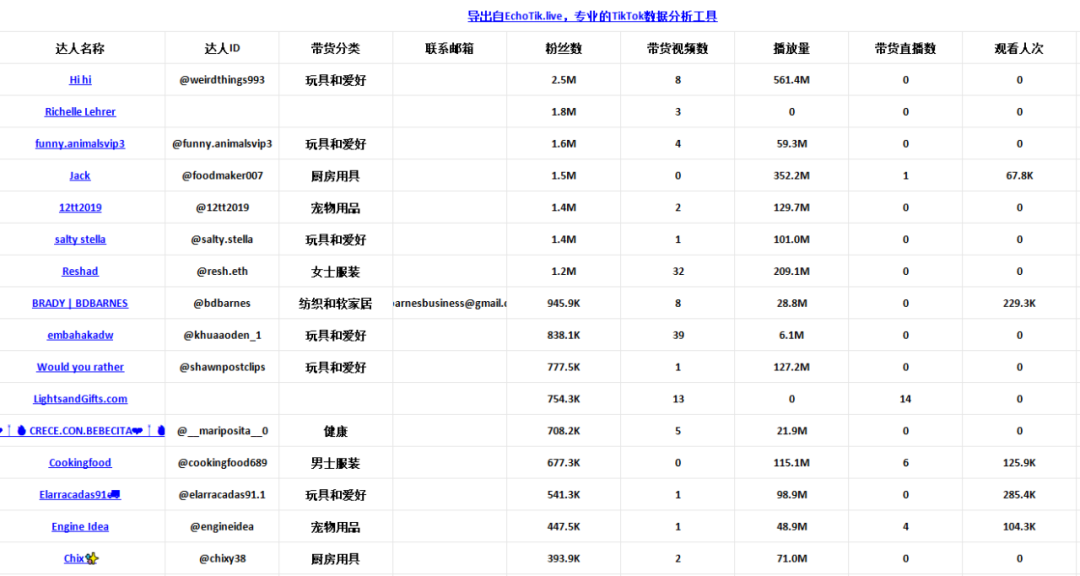This screenshot has width=1080, height=576.
Task: Select the @foodmaker007 ID cell
Action: tap(222, 176)
